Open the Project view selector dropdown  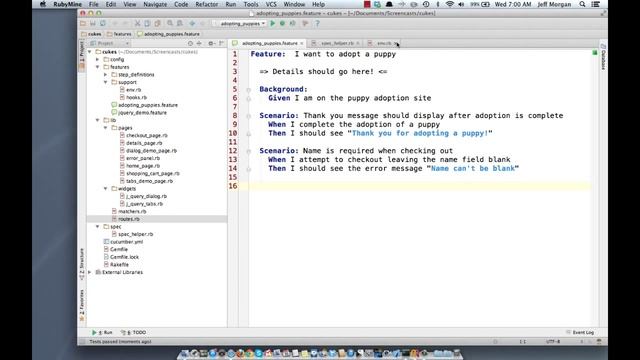pyautogui.click(x=110, y=43)
